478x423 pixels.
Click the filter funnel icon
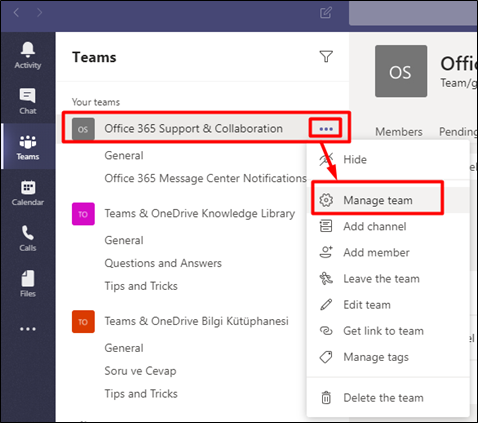click(326, 57)
